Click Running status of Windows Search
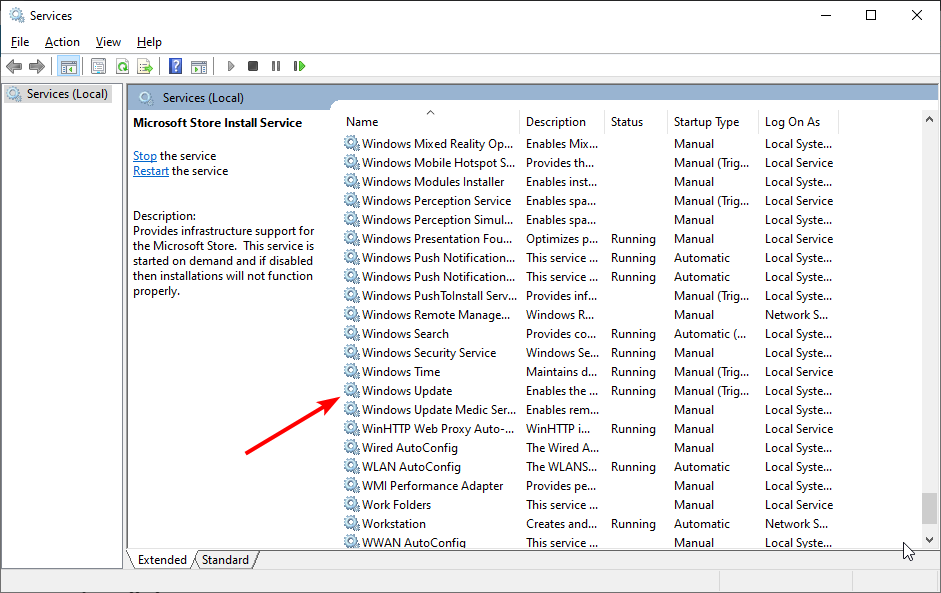This screenshot has height=593, width=941. tap(633, 334)
